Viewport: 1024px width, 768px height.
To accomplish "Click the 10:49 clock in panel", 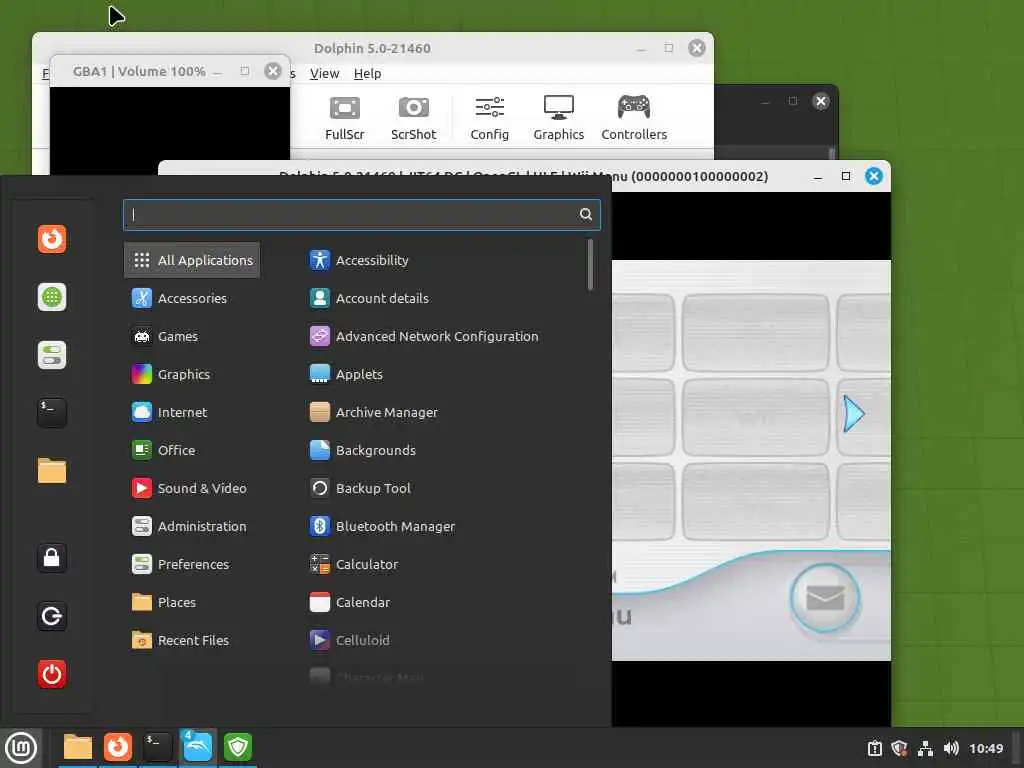I will click(985, 748).
